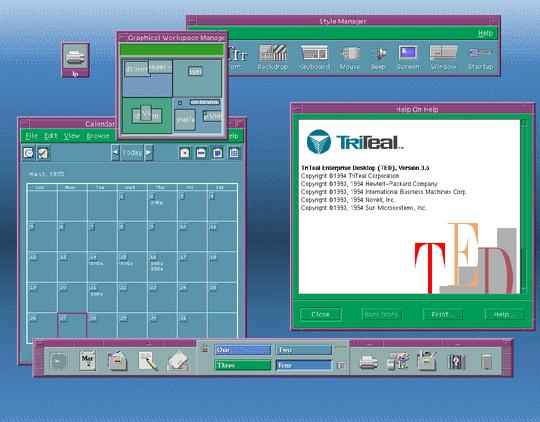Open the Calendar View menu
Viewport: 540px width, 422px height.
coord(72,136)
